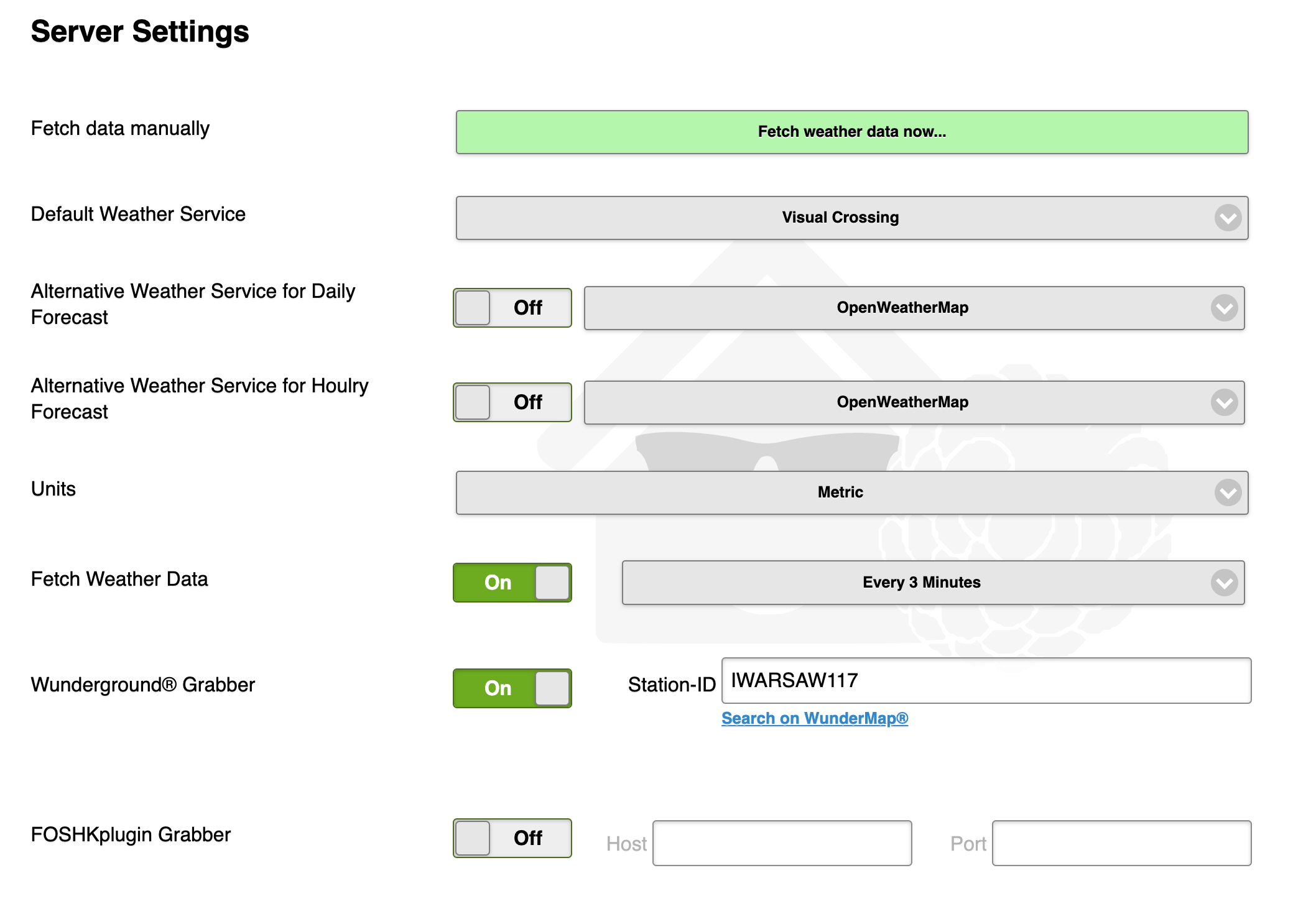
Task: Click chevron icon on fetch interval selector
Action: point(1224,583)
